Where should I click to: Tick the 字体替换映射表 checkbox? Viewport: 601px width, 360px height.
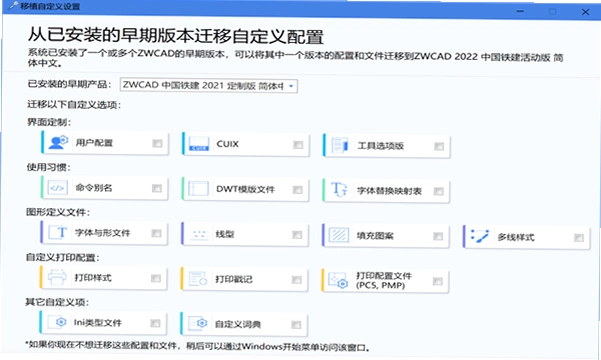pos(438,191)
